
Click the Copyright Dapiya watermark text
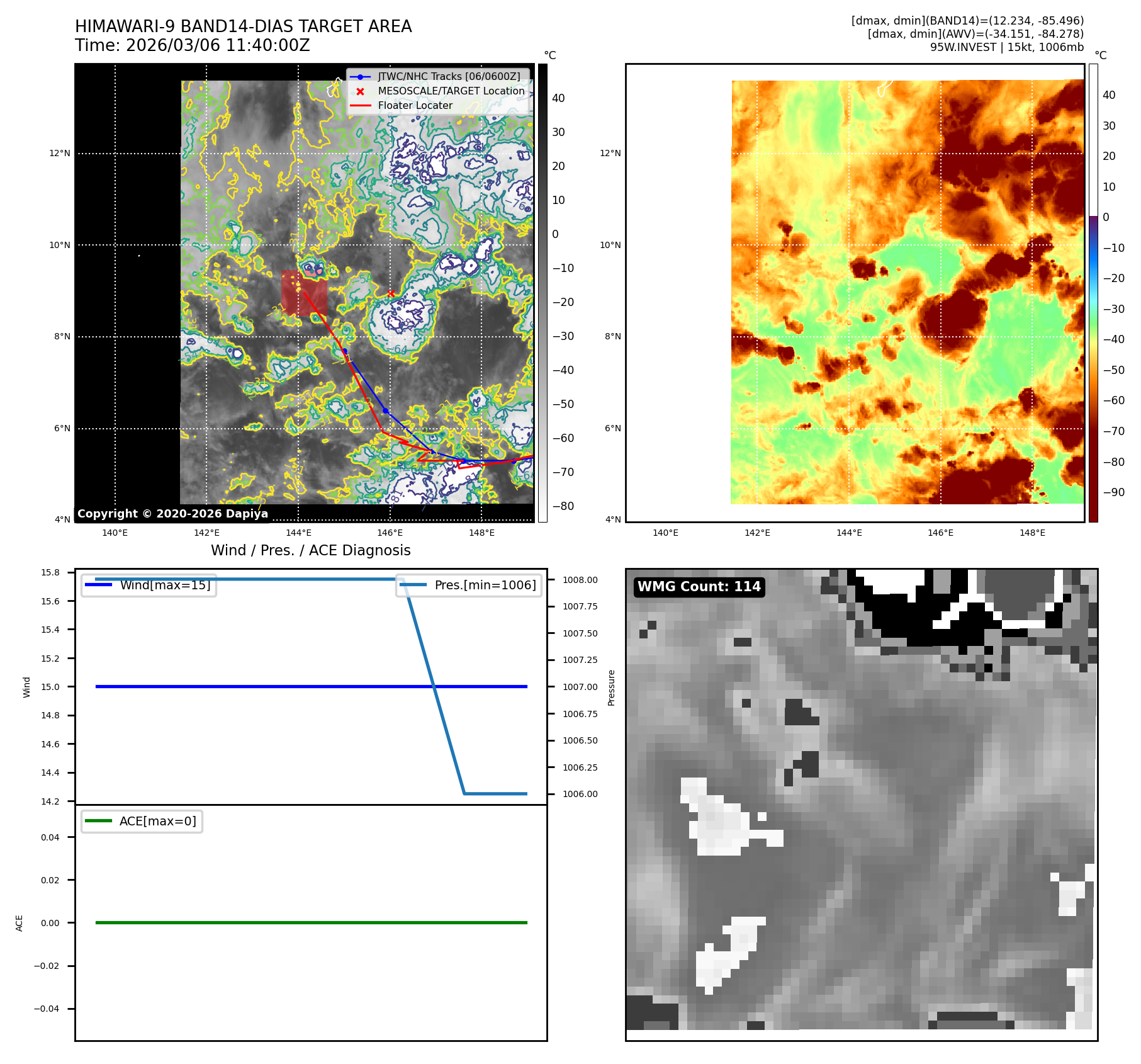[x=172, y=514]
